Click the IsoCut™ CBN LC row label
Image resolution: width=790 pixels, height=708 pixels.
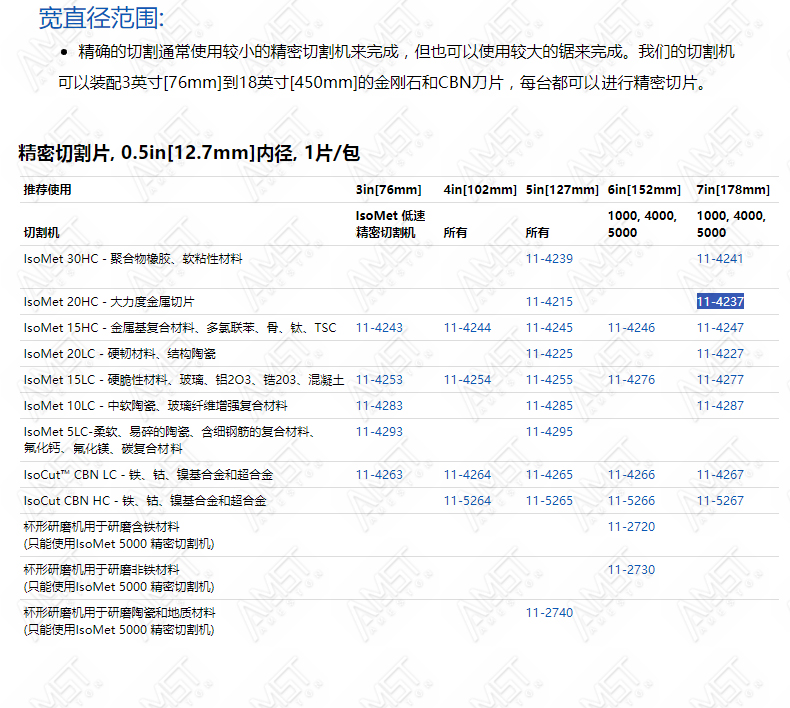pyautogui.click(x=148, y=475)
